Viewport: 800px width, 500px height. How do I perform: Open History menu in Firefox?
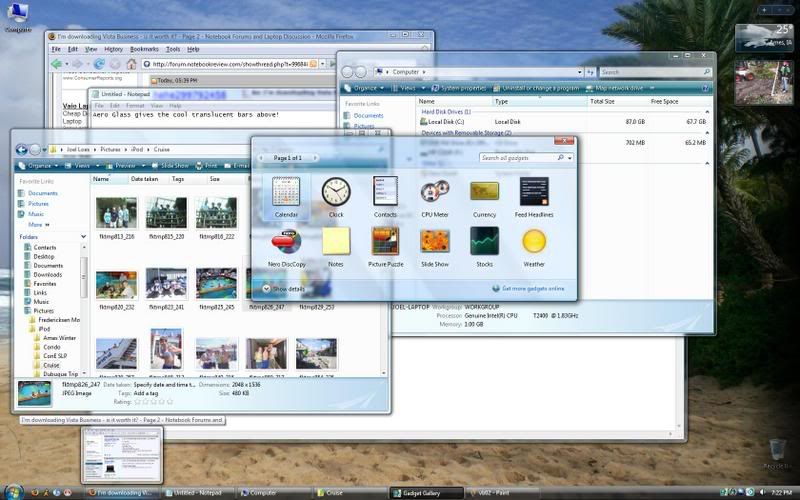tap(113, 49)
